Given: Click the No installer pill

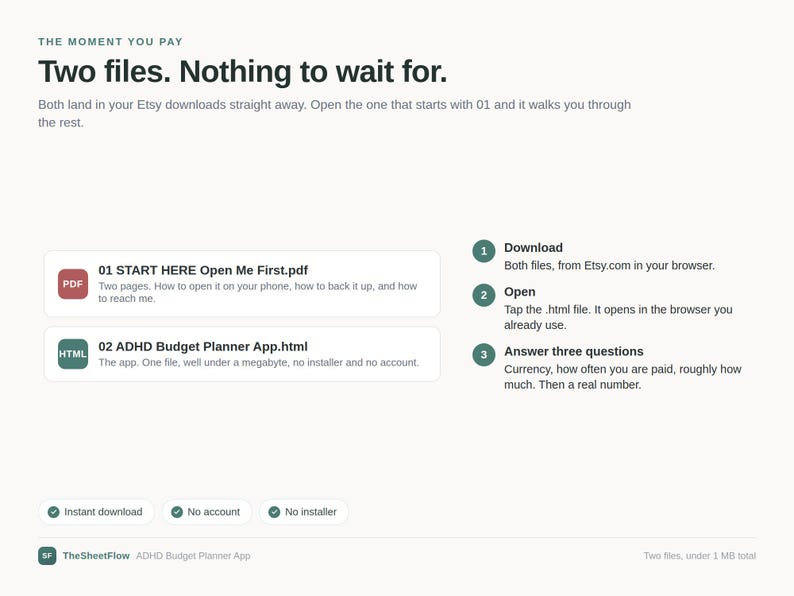Looking at the screenshot, I should [304, 512].
